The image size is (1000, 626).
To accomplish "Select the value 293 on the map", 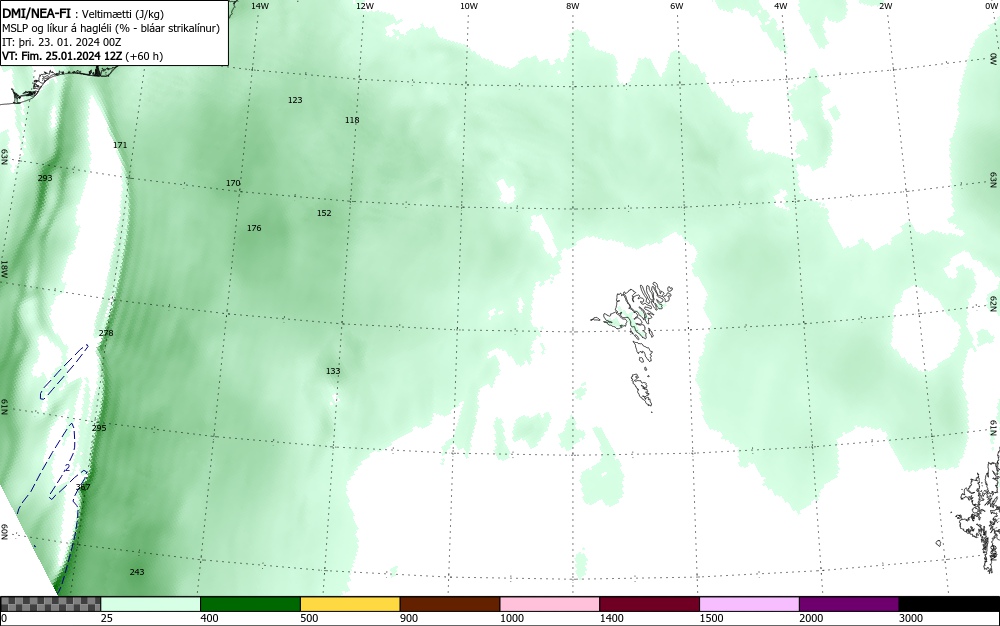I will [45, 178].
